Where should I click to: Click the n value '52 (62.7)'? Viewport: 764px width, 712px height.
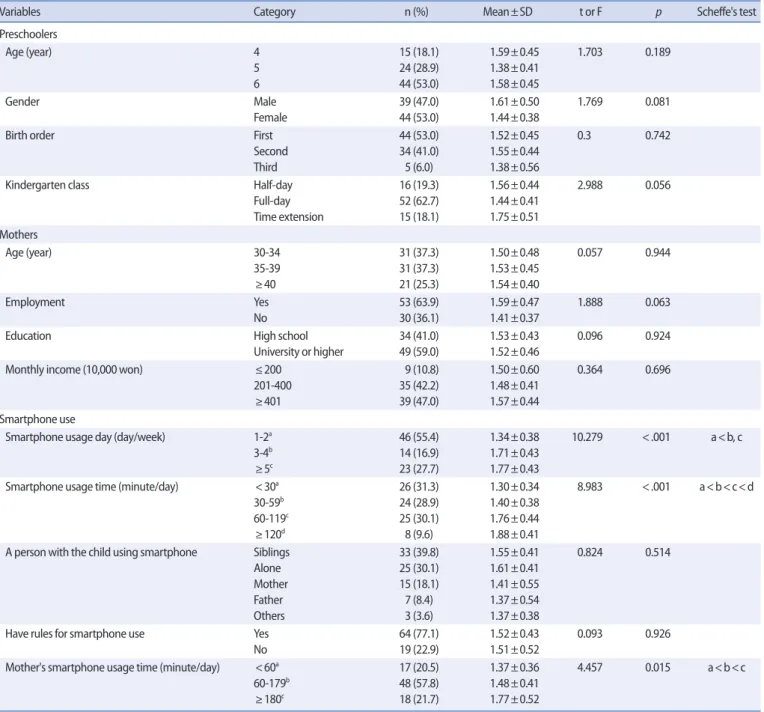click(419, 201)
